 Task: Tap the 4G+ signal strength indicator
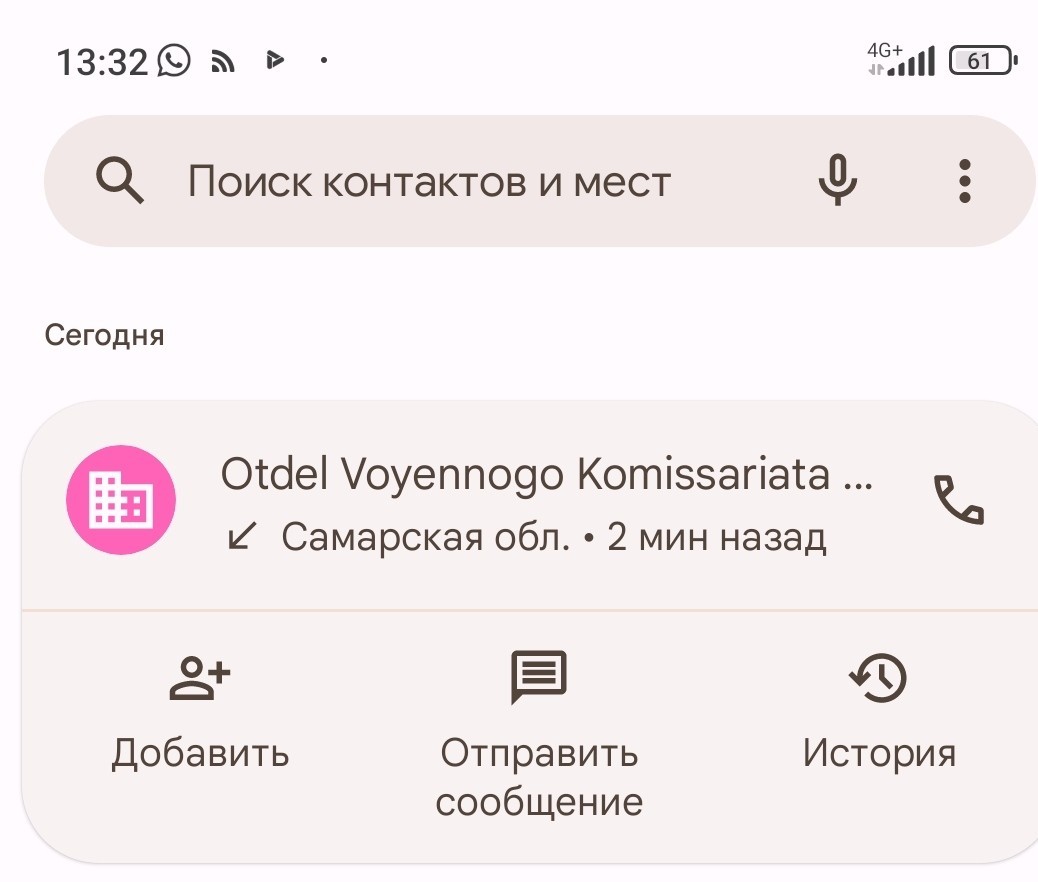[x=901, y=60]
